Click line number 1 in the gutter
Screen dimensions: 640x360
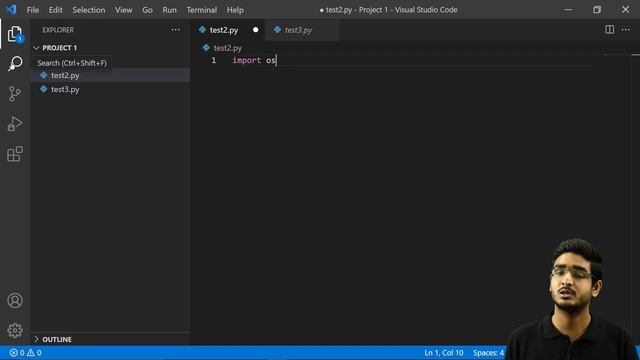213,60
